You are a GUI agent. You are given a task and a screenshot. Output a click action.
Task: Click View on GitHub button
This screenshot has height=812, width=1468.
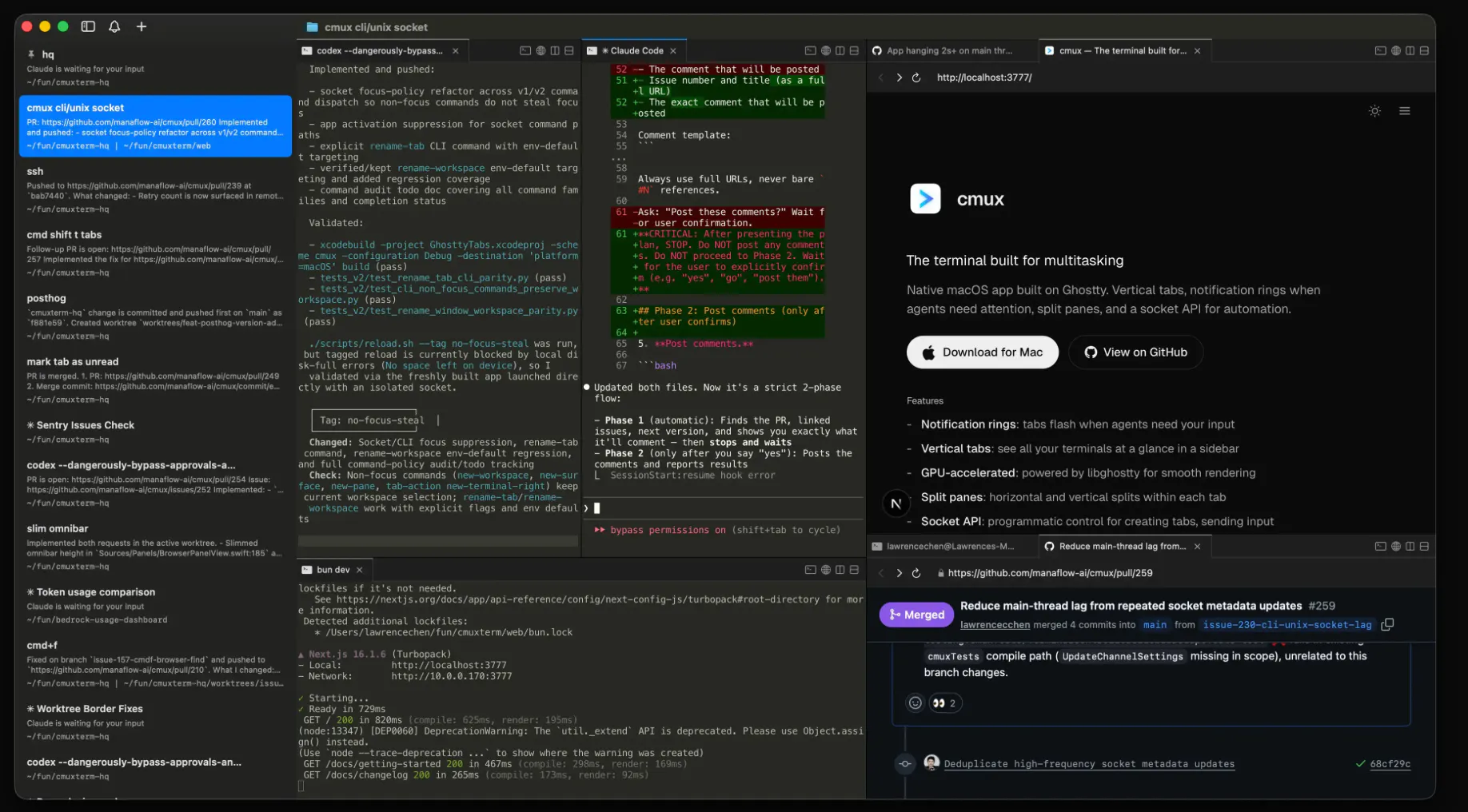click(x=1135, y=352)
